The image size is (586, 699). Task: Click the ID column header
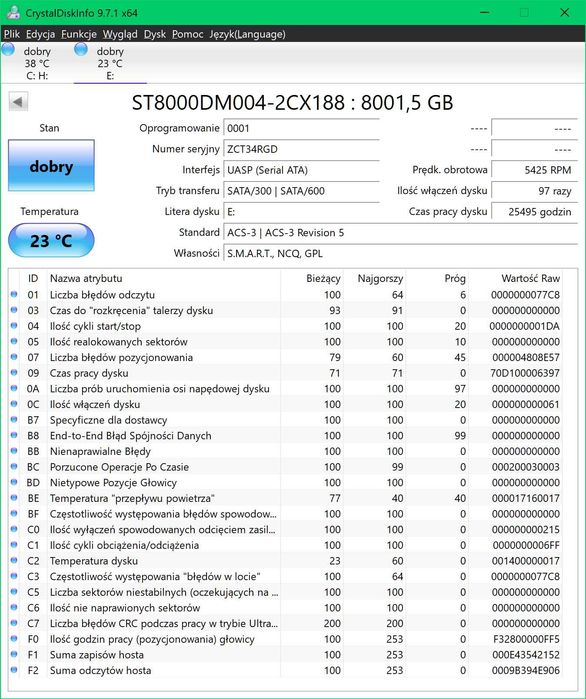point(33,278)
